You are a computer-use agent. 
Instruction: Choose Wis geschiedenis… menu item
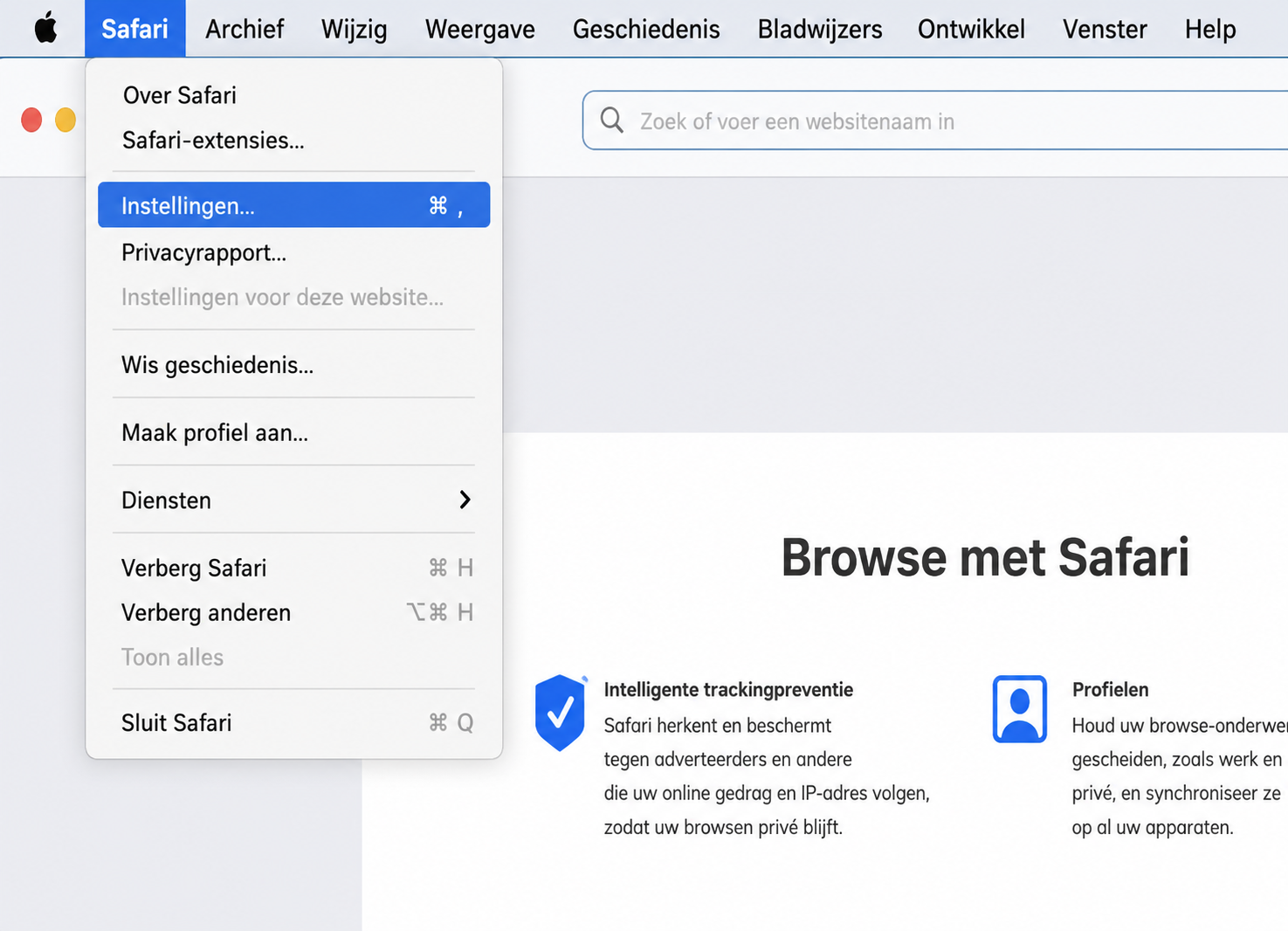coord(293,364)
